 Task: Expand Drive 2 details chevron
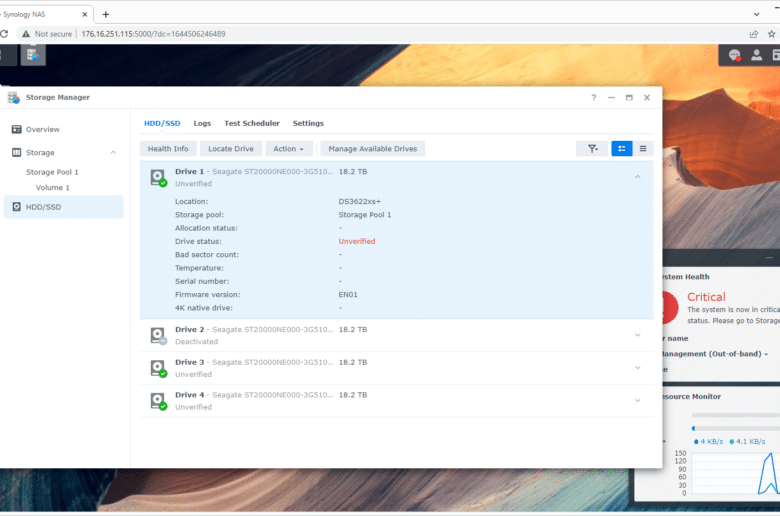point(638,335)
